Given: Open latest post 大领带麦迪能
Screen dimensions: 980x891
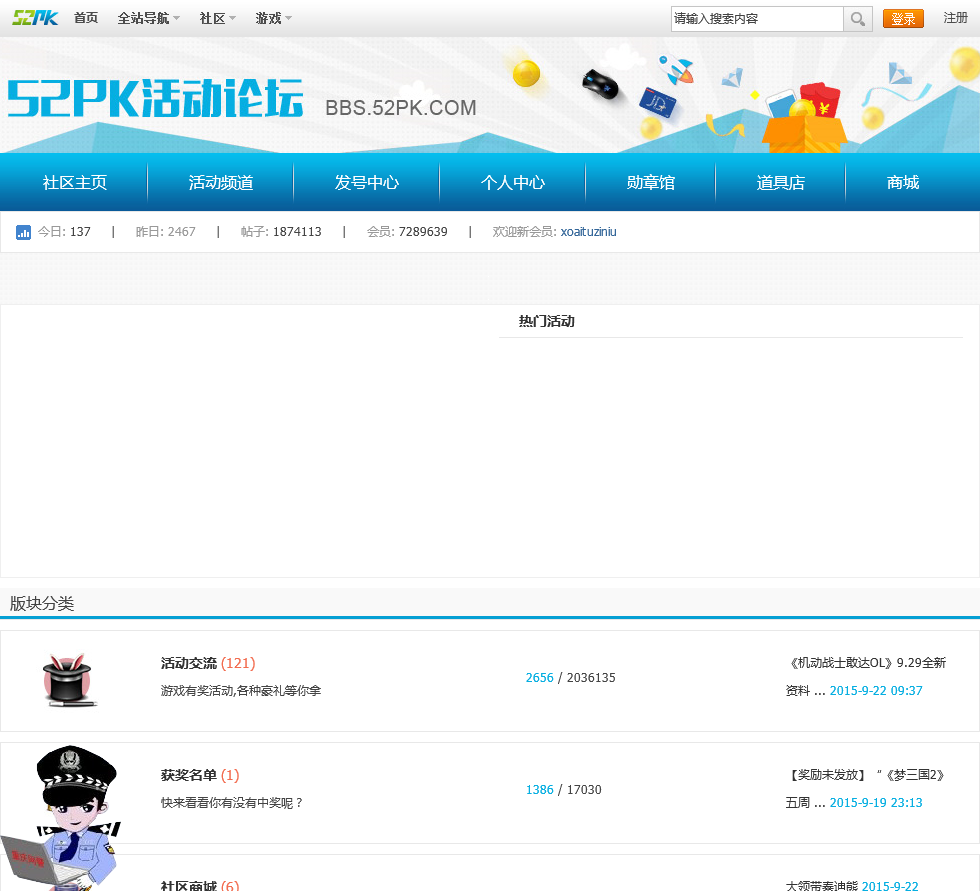Looking at the screenshot, I should (822, 886).
